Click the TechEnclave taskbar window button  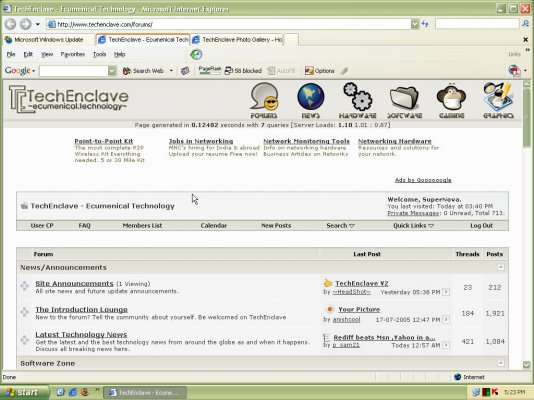(145, 393)
